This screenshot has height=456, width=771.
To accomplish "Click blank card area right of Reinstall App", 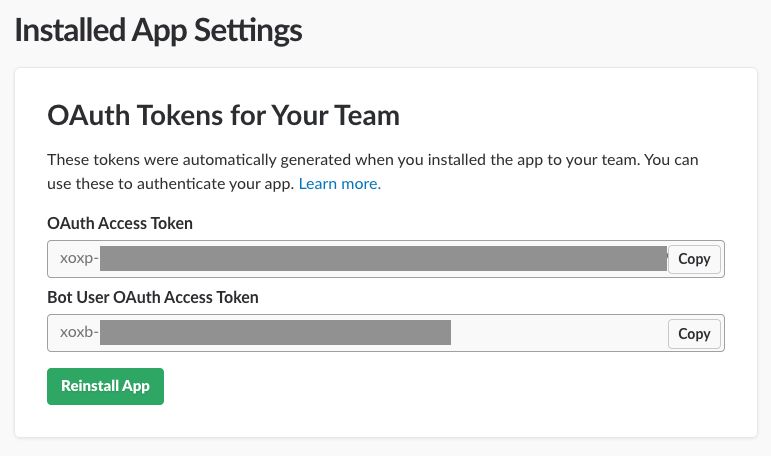I will click(450, 386).
